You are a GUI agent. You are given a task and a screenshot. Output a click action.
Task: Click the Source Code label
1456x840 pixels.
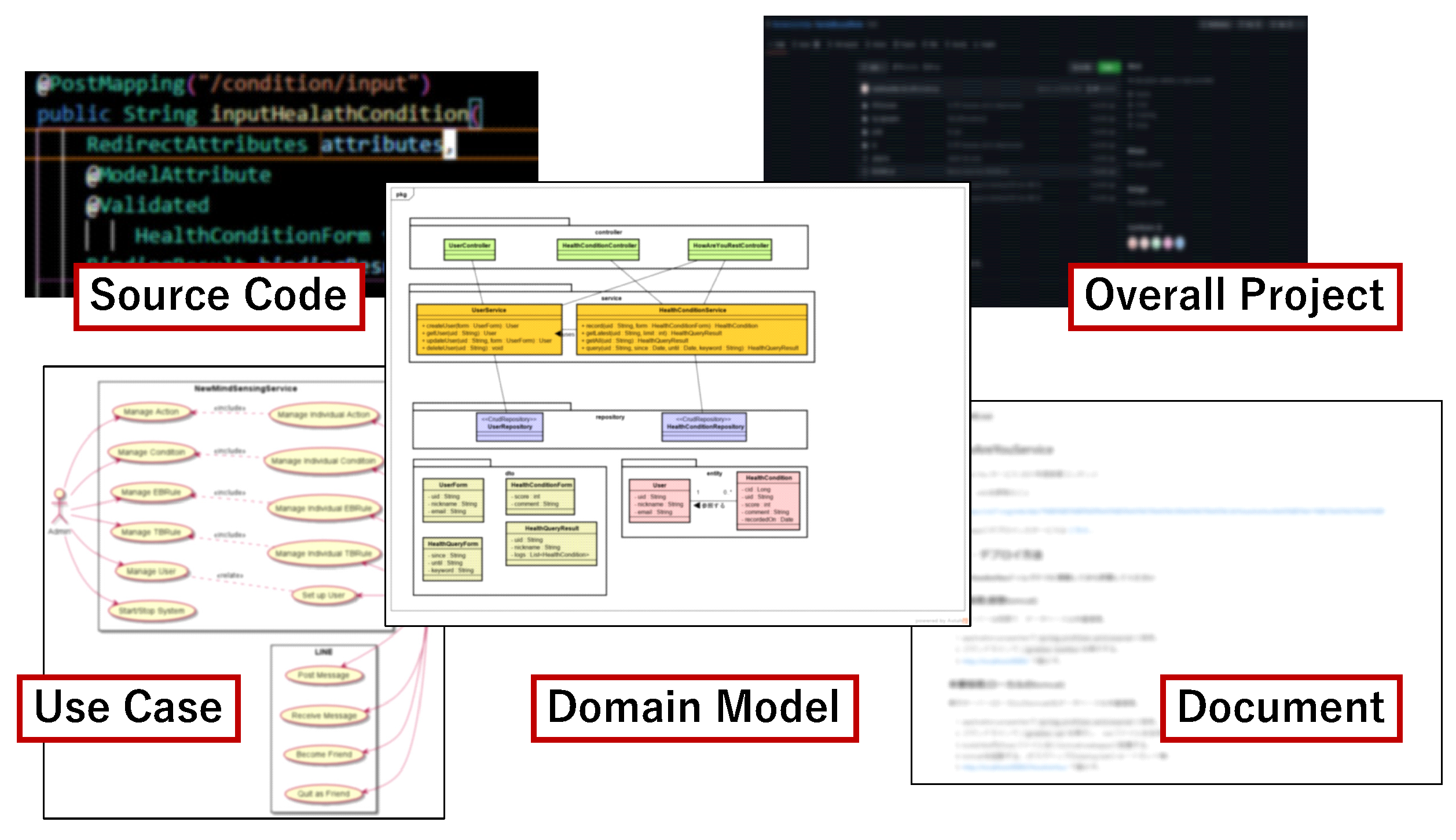pyautogui.click(x=219, y=296)
